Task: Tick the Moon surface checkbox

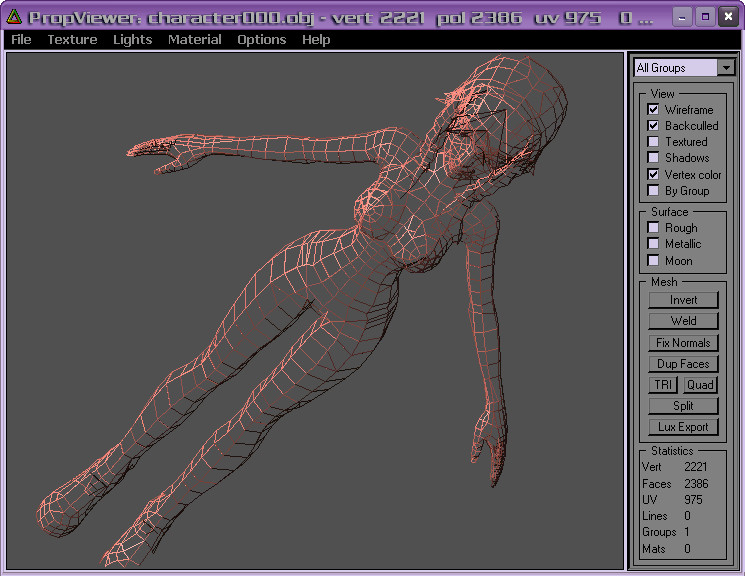Action: tap(653, 260)
